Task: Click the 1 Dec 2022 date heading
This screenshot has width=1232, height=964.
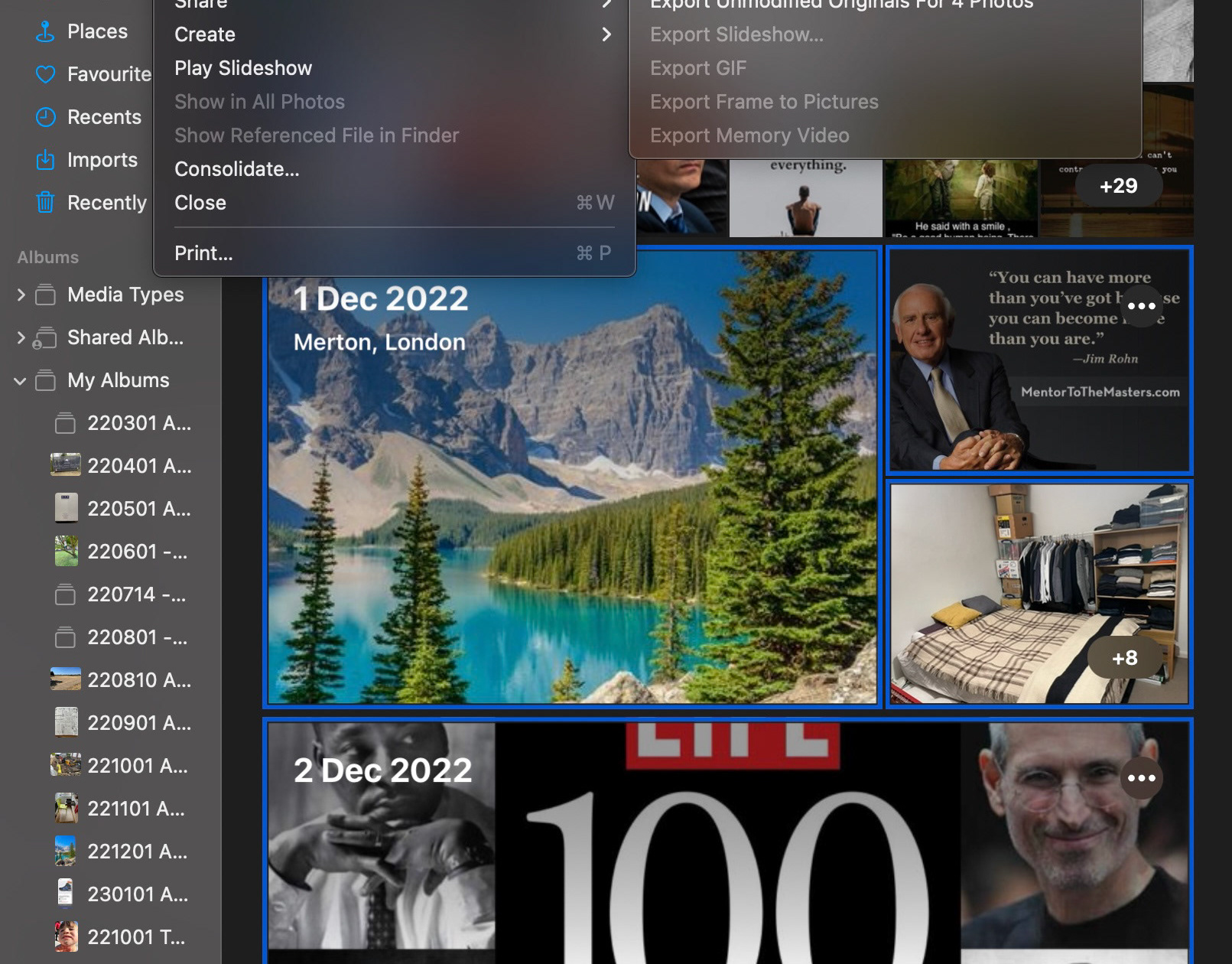Action: point(381,298)
